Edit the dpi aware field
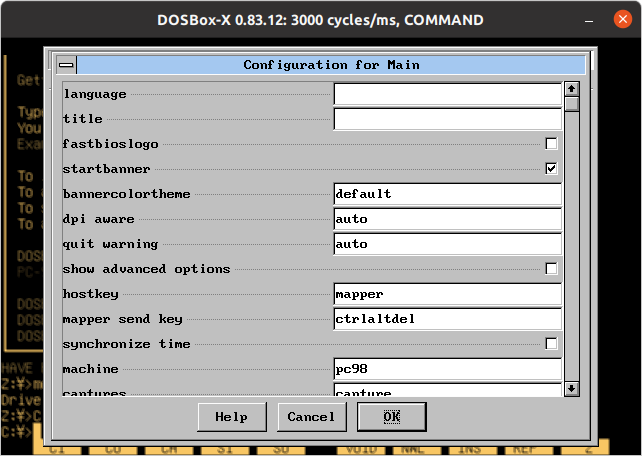Screen dimensions: 642x456 [448, 219]
